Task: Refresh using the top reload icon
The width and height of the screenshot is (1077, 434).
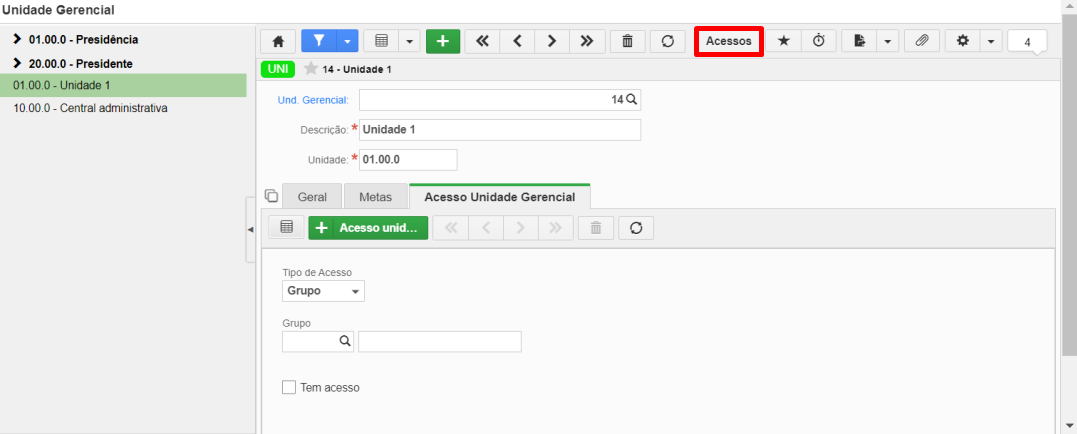Action: (x=668, y=41)
